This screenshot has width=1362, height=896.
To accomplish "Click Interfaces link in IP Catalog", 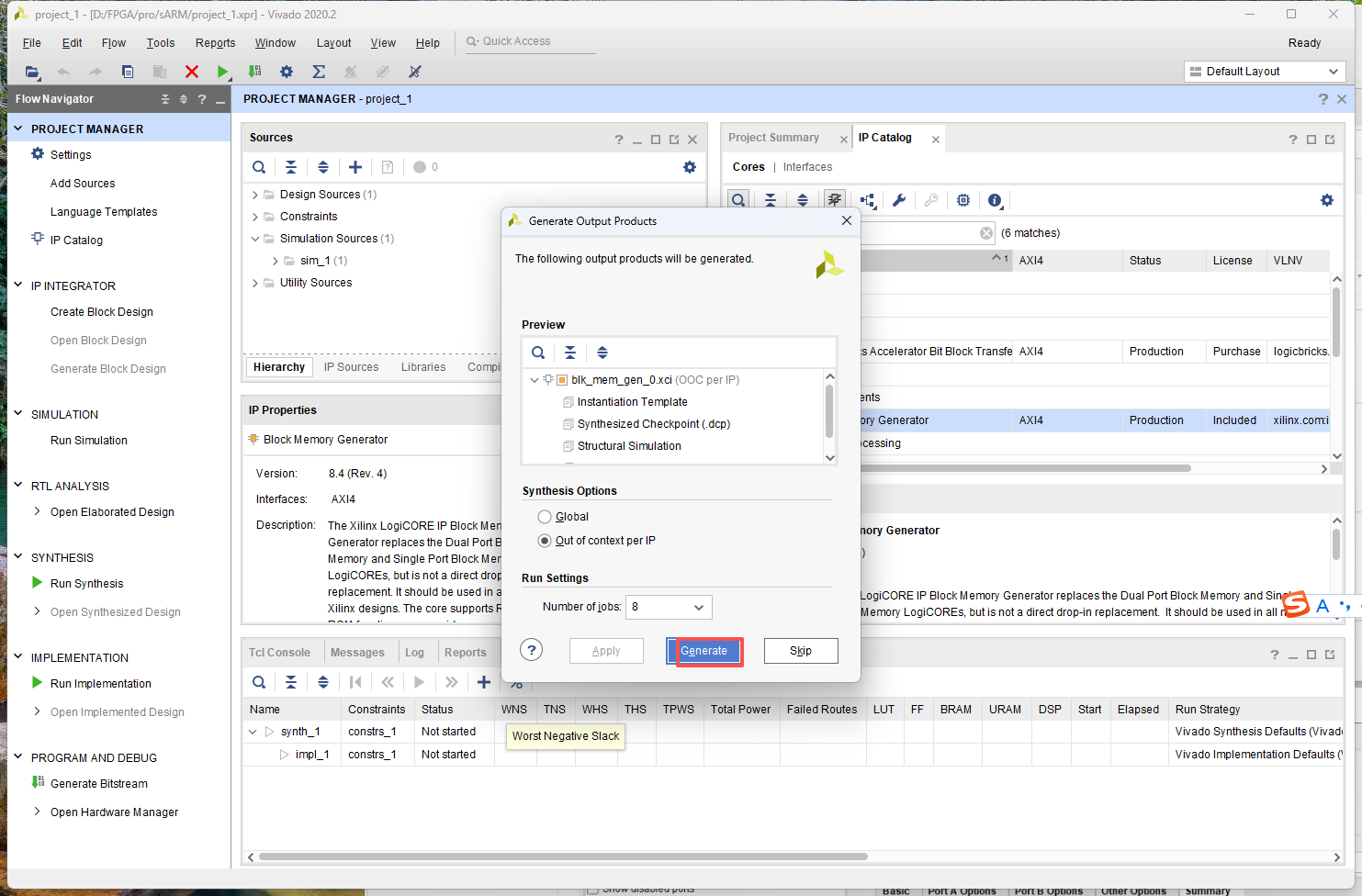I will click(807, 167).
